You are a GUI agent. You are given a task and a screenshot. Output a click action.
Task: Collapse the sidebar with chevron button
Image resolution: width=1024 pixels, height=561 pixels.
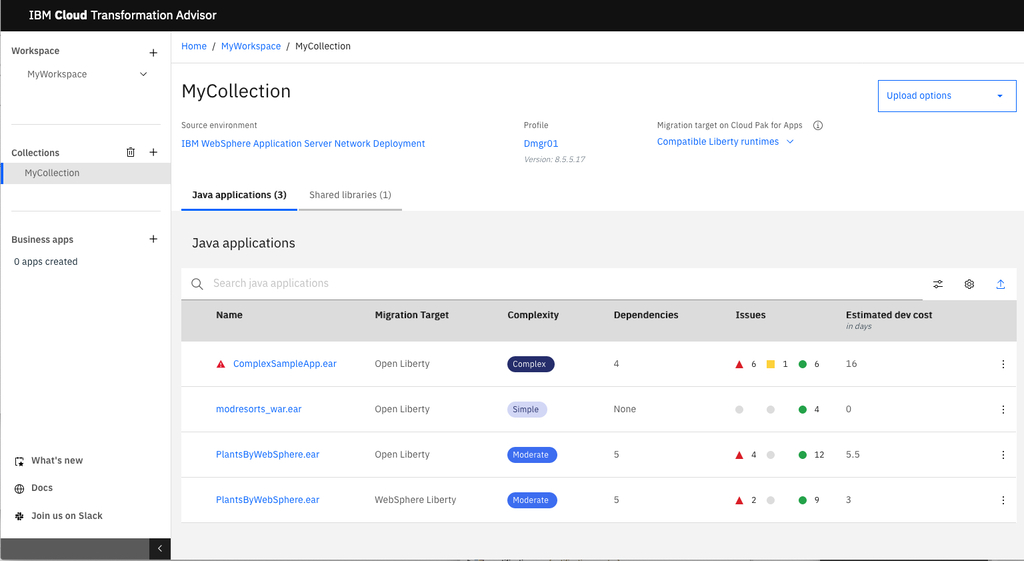pyautogui.click(x=160, y=549)
